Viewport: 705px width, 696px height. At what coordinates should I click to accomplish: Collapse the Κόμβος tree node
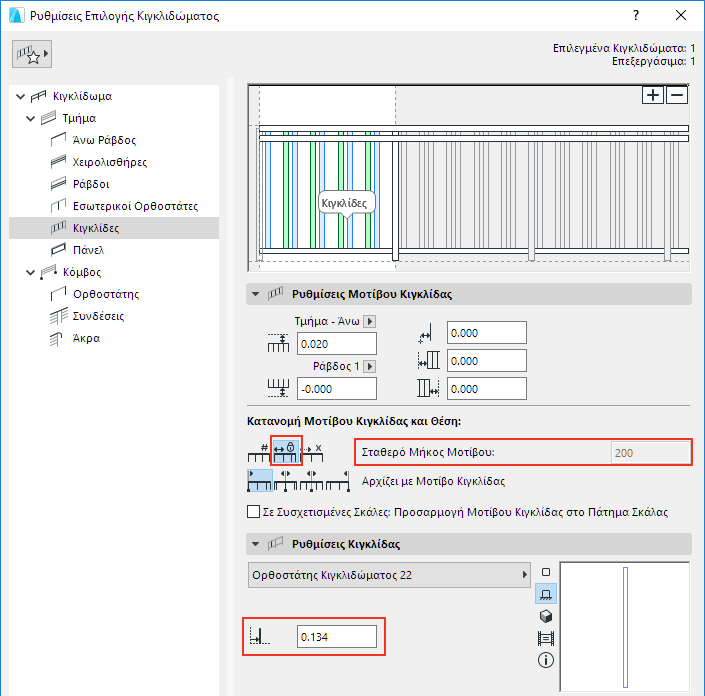(x=31, y=272)
